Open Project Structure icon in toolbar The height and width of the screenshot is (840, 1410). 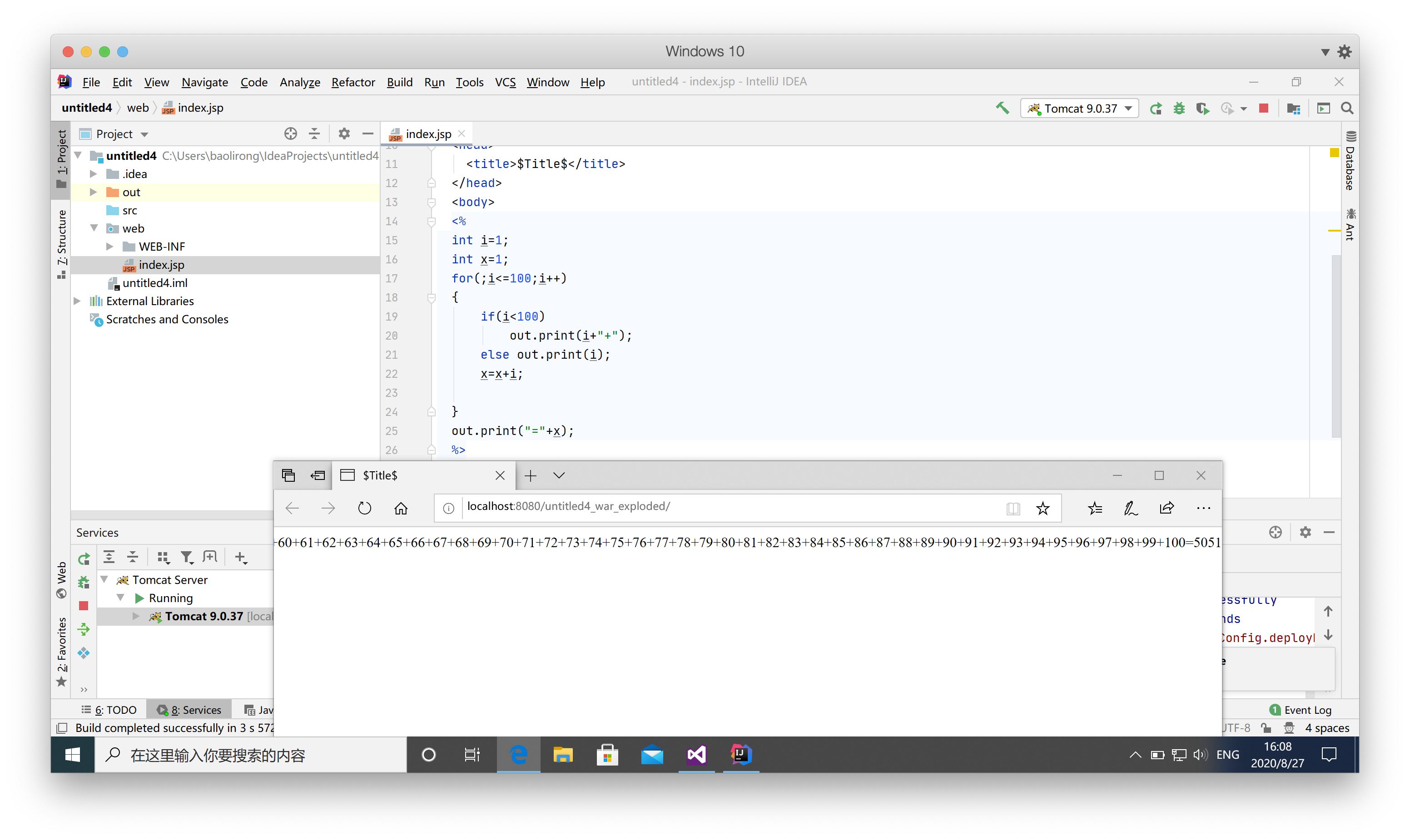(1293, 108)
